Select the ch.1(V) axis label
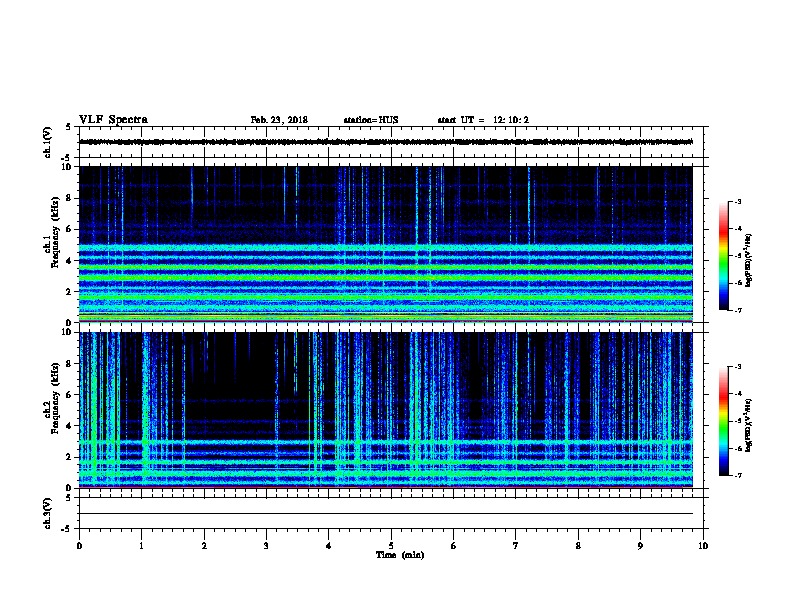Viewport: 792px width, 612px height. pos(48,142)
